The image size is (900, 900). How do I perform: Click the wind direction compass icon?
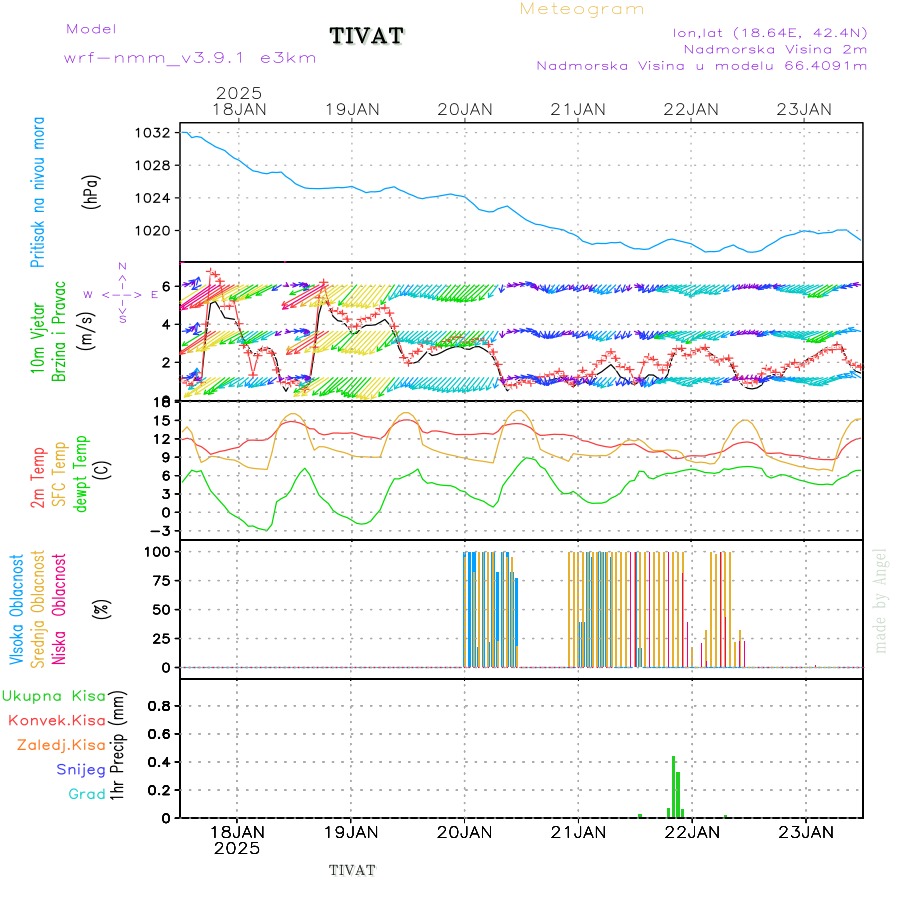coord(121,294)
